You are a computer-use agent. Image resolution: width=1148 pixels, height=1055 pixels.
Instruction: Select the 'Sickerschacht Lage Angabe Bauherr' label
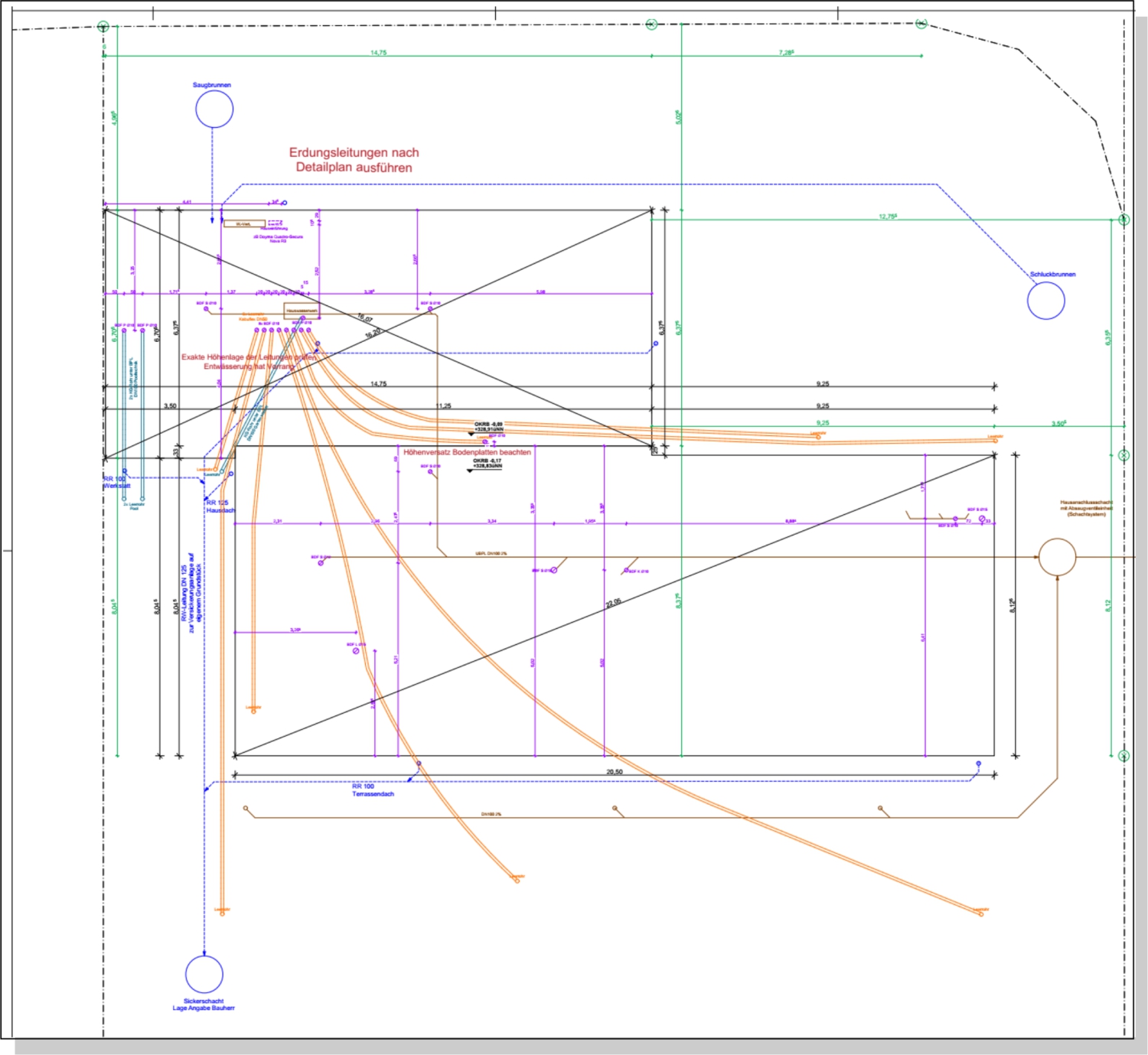point(204,1005)
